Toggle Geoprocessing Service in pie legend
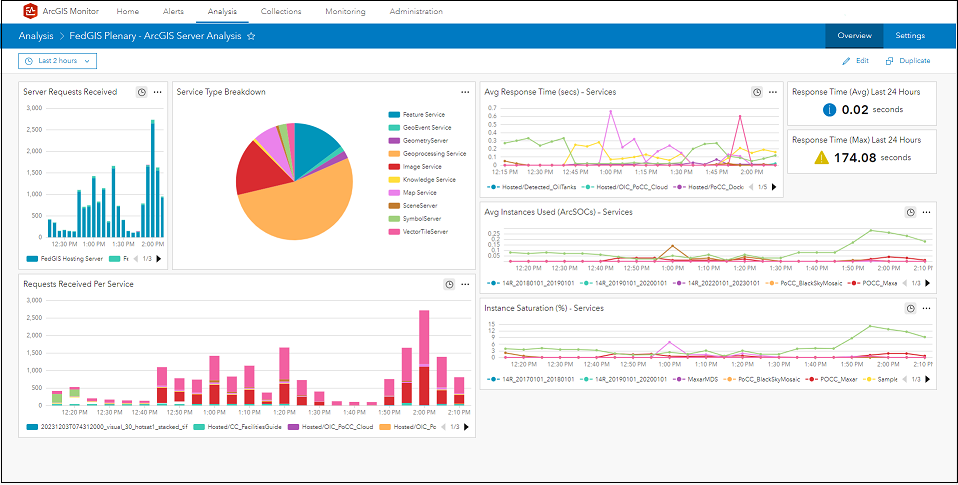Viewport: 958px width, 485px height. coord(426,154)
